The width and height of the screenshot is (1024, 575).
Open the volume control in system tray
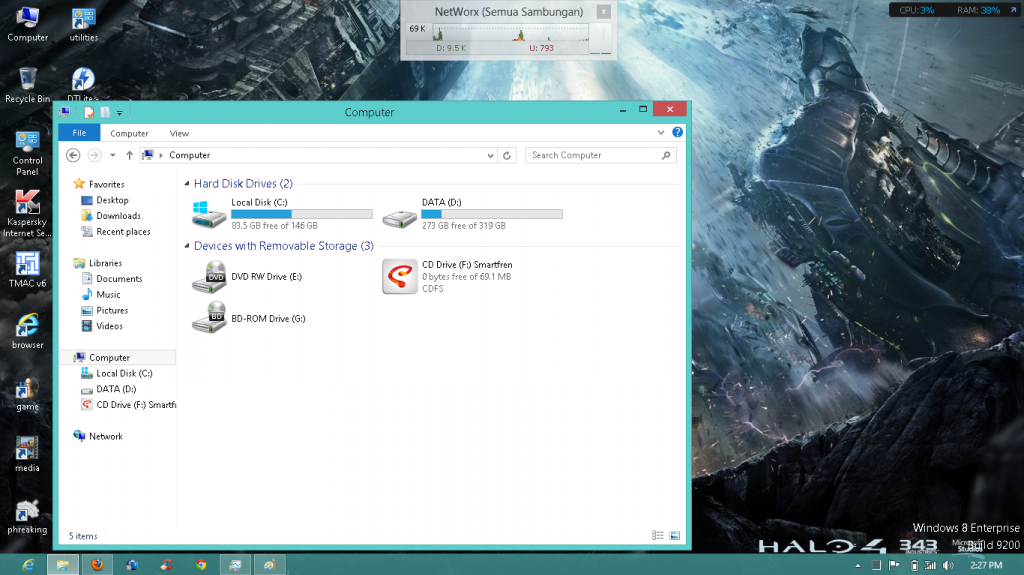click(948, 565)
